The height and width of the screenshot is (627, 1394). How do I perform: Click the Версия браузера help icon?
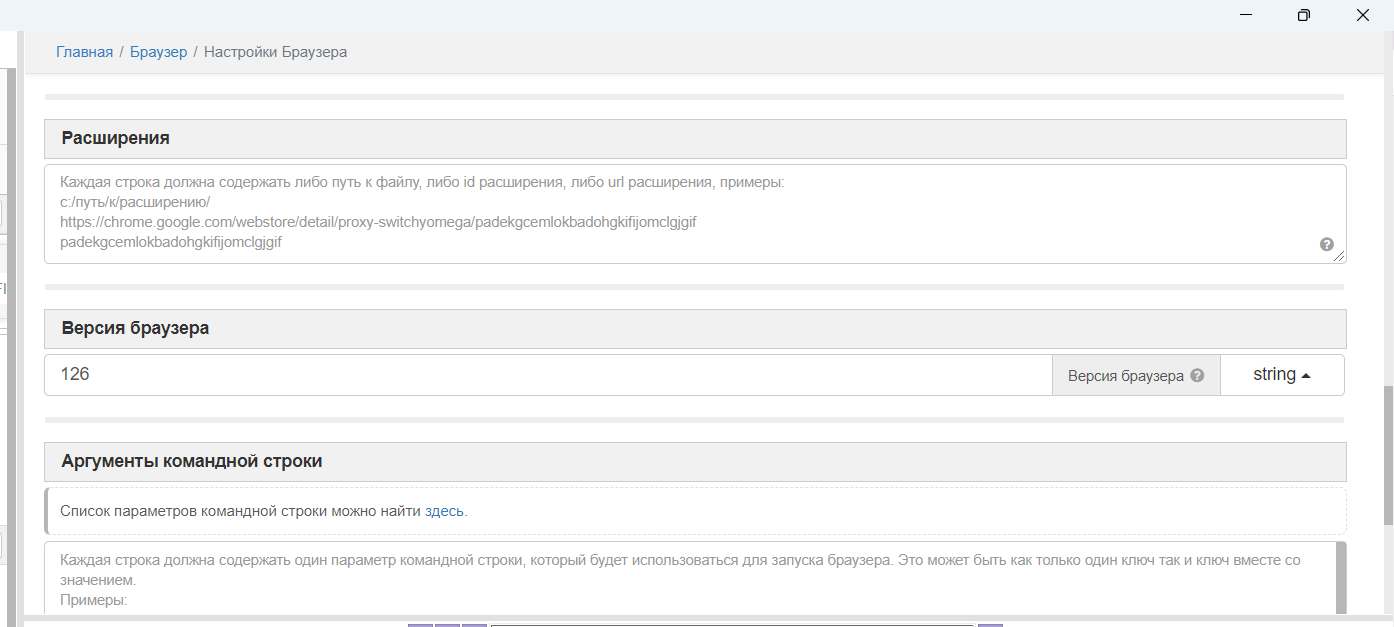(1197, 374)
